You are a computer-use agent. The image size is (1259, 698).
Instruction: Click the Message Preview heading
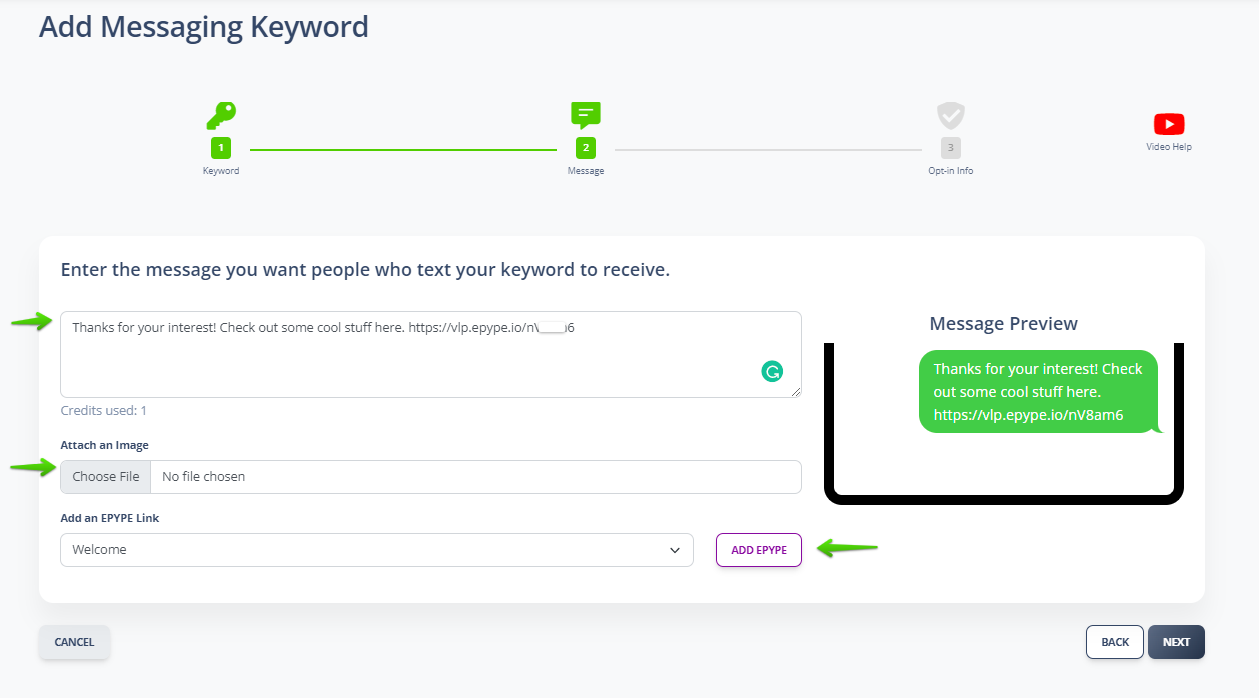pyautogui.click(x=1004, y=324)
